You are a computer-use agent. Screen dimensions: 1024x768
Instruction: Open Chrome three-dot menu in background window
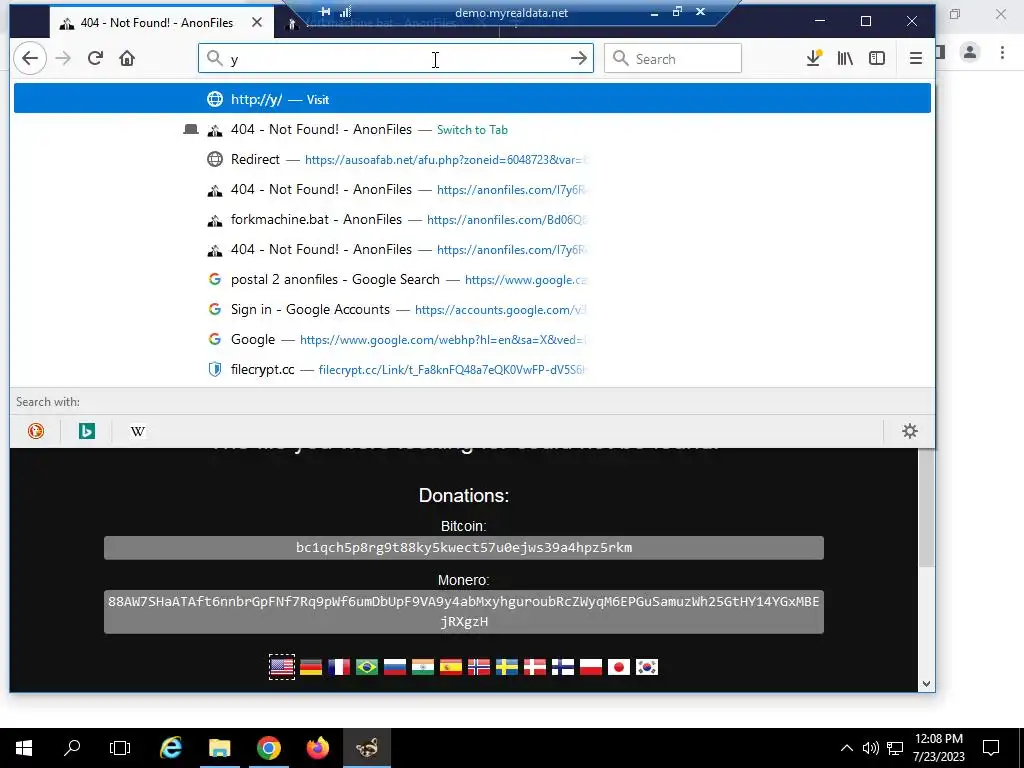click(x=1002, y=52)
